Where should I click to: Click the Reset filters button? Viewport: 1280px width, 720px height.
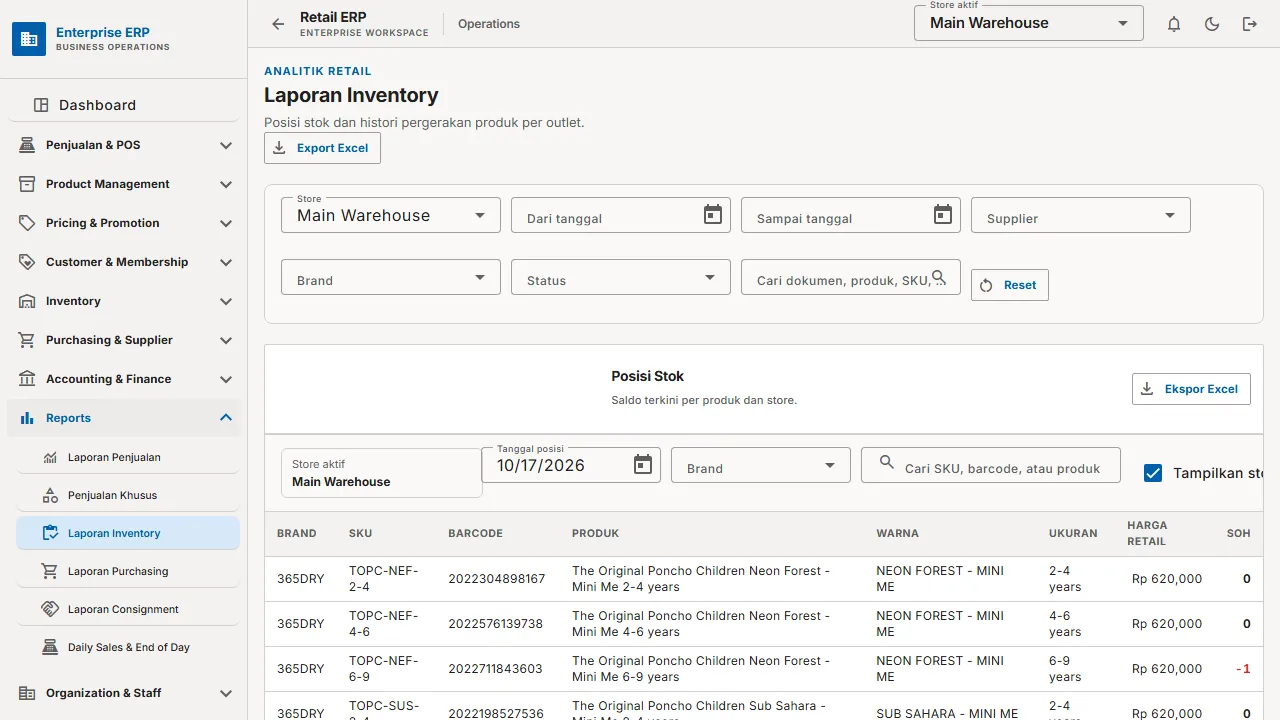click(x=1009, y=285)
